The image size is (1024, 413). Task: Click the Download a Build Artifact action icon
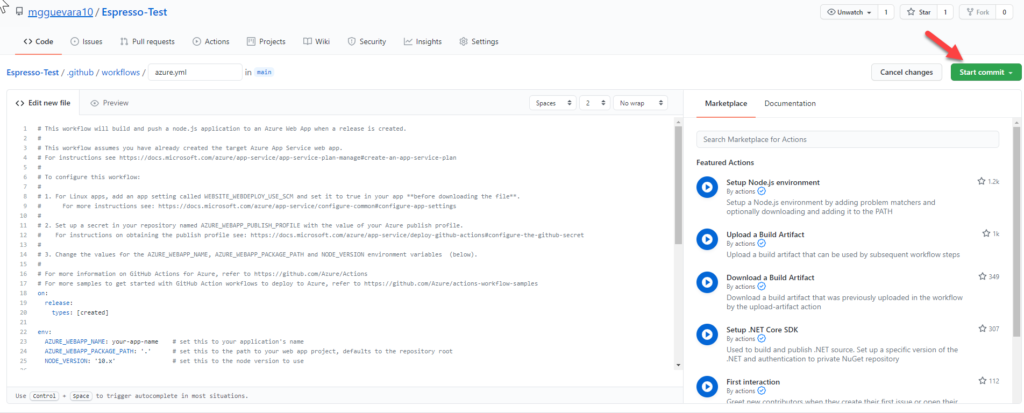point(707,282)
